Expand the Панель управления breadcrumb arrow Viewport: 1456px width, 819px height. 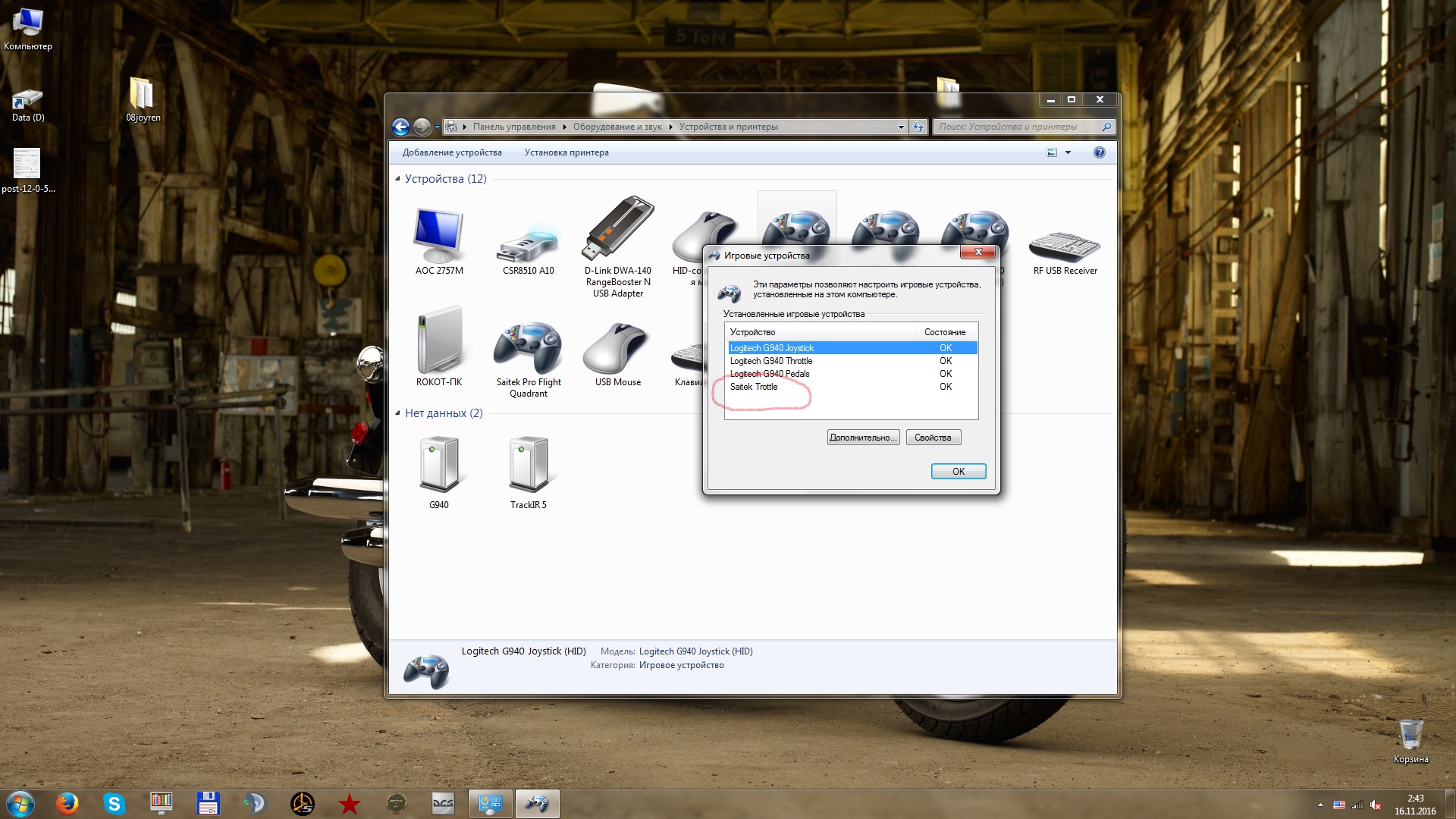(564, 127)
